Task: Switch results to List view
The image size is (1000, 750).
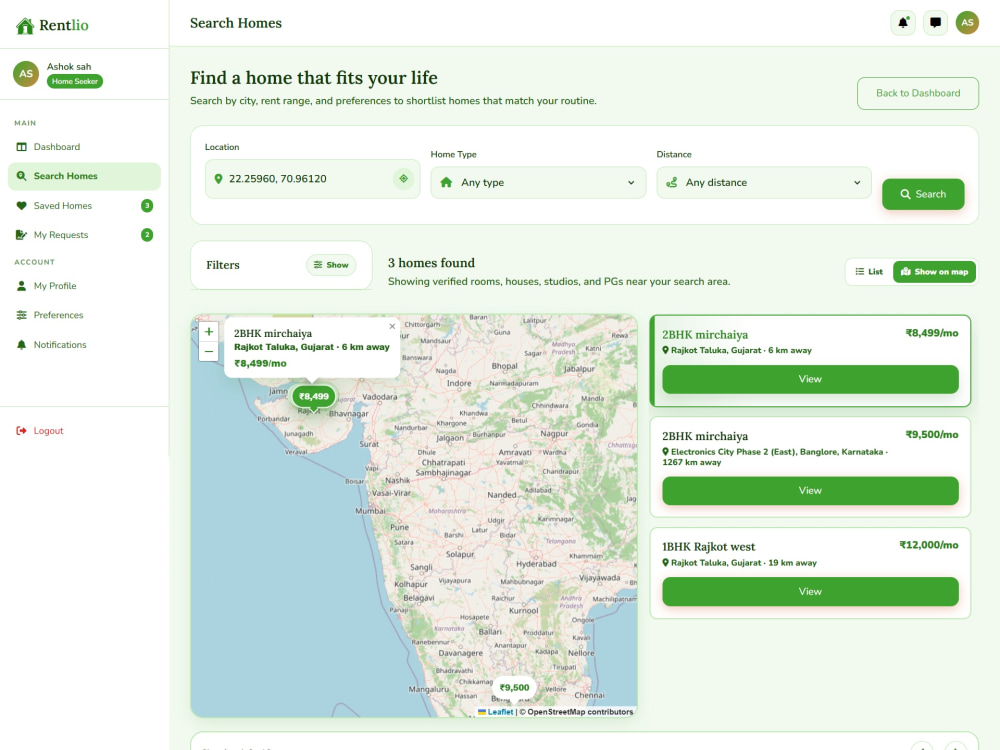Action: [869, 272]
